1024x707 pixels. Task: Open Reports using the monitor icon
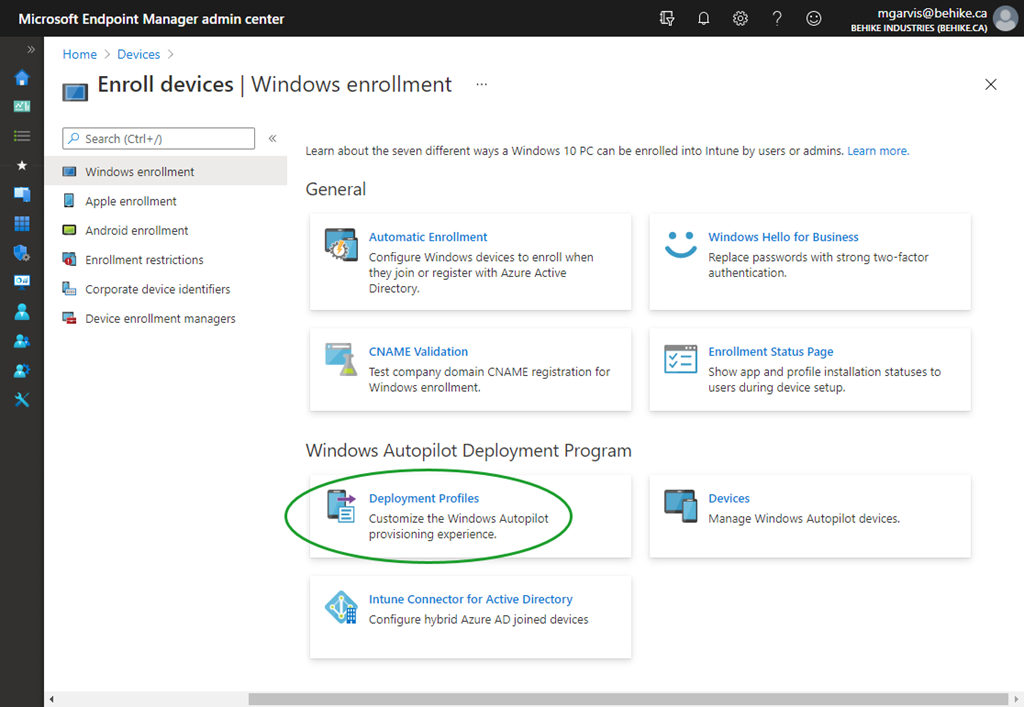[x=22, y=281]
